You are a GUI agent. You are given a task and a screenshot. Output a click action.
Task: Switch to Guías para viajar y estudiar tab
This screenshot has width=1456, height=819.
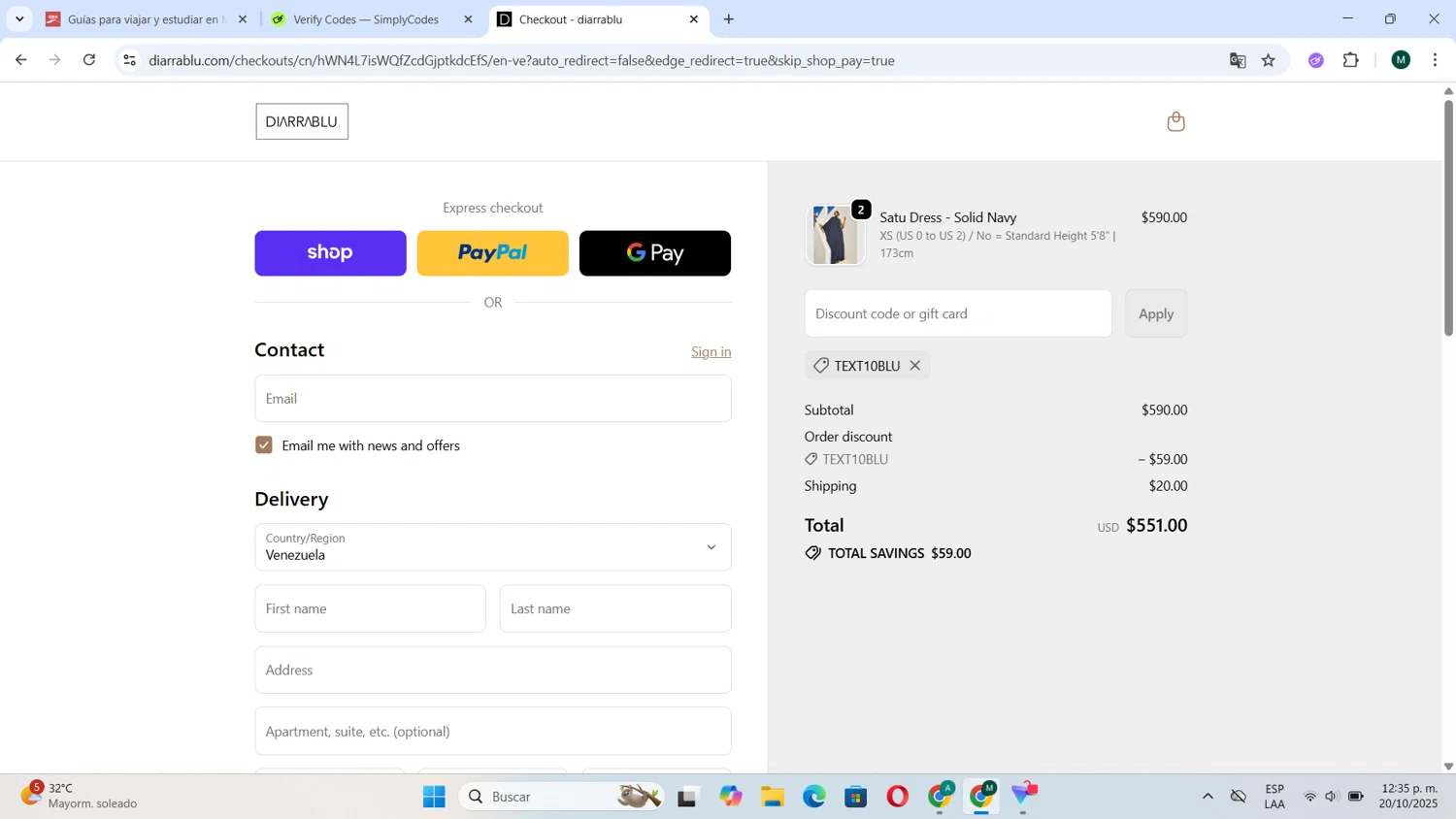pos(148,19)
